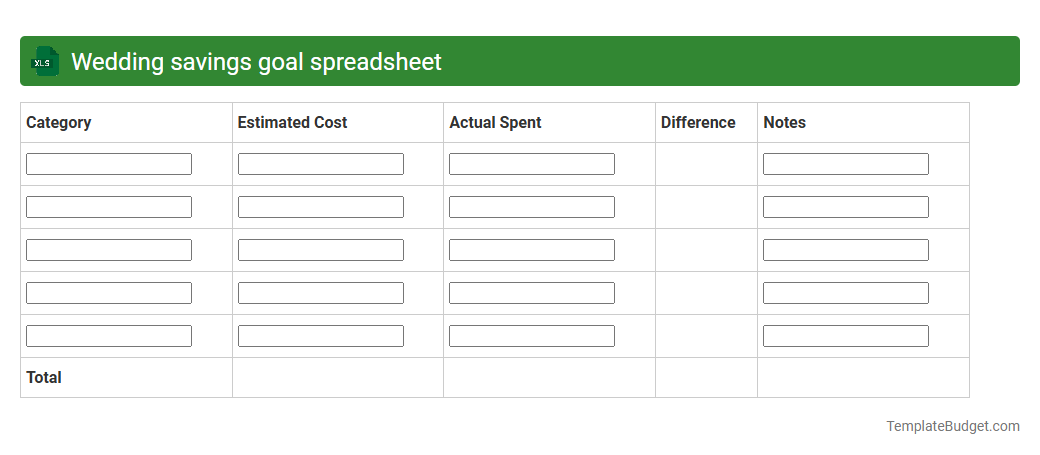Activate the Notes input in the fourth row
This screenshot has width=1040, height=455.
846,293
